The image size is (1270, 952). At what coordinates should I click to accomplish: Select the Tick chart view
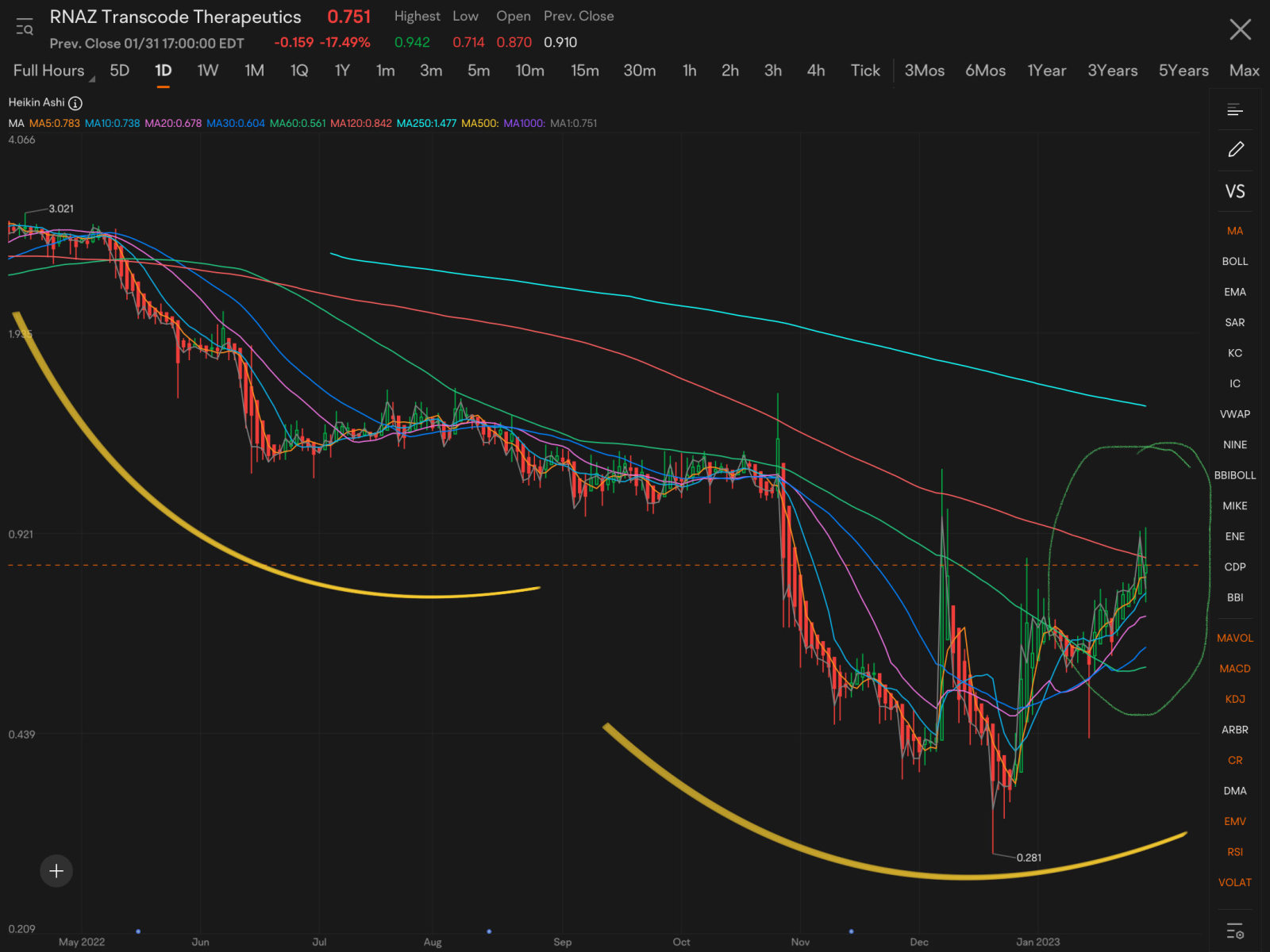(865, 71)
